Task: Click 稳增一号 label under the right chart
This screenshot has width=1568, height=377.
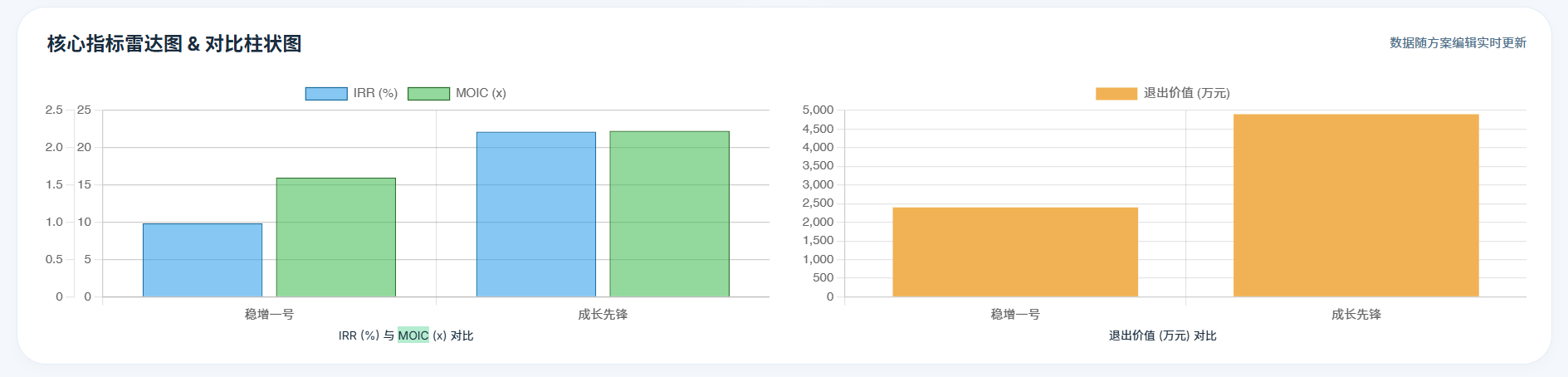Action: 1015,315
